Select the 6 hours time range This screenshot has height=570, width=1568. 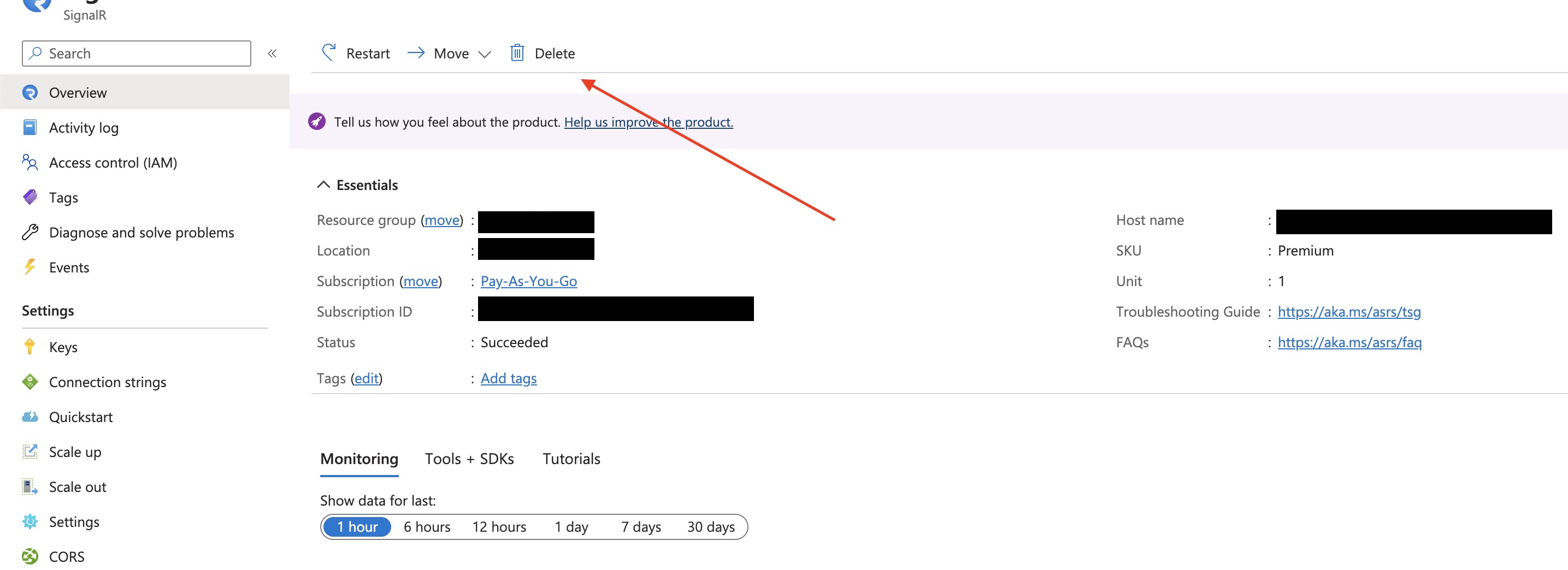(427, 527)
